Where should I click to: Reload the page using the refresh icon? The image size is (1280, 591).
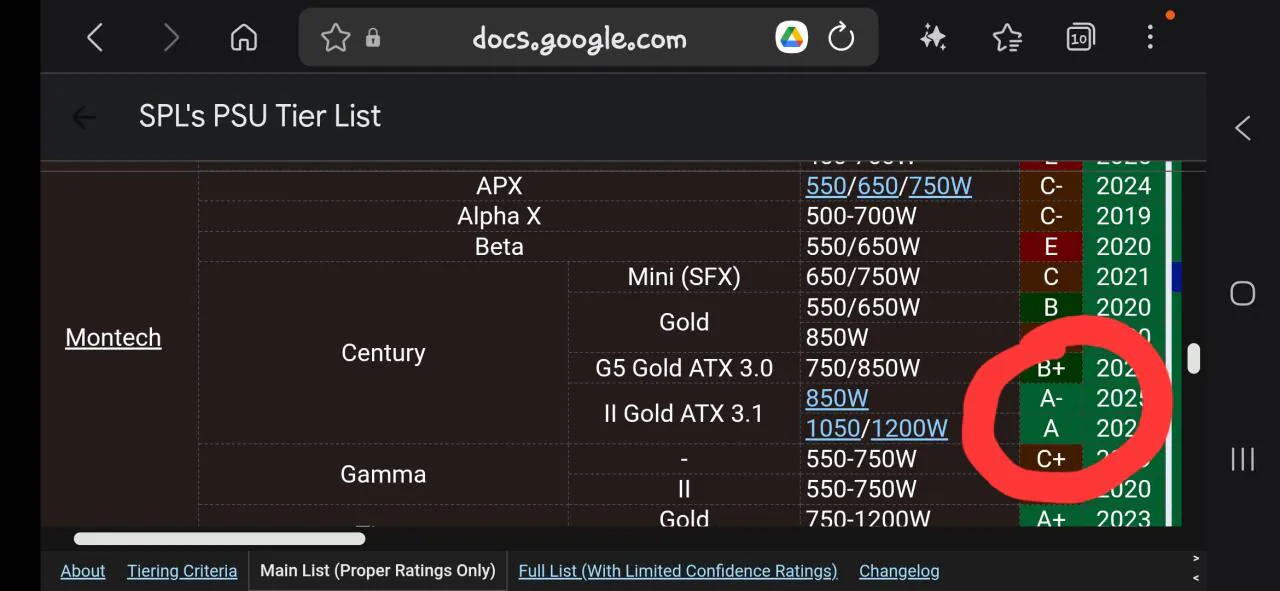[841, 37]
